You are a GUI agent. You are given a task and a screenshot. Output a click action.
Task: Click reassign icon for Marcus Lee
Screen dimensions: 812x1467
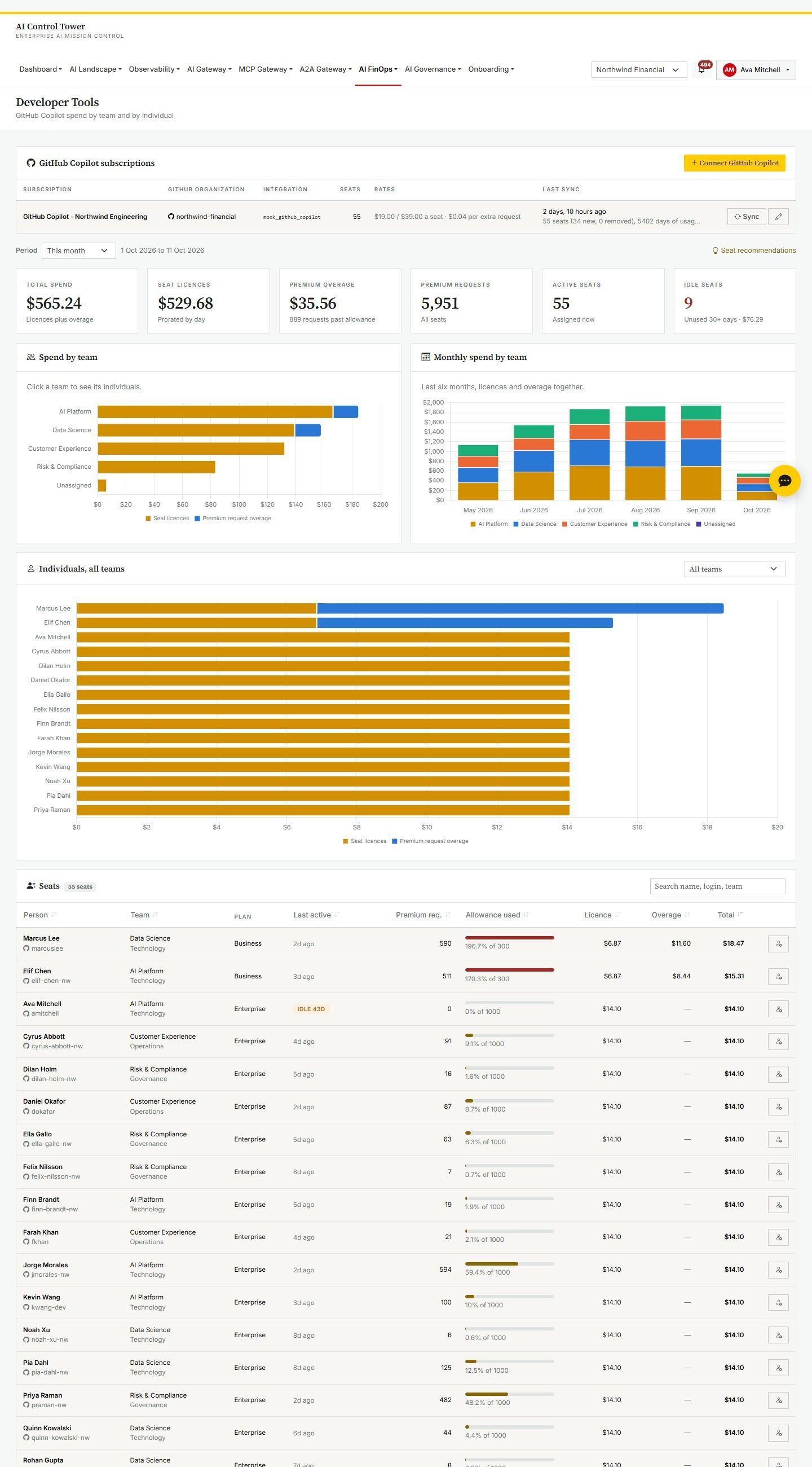(778, 943)
